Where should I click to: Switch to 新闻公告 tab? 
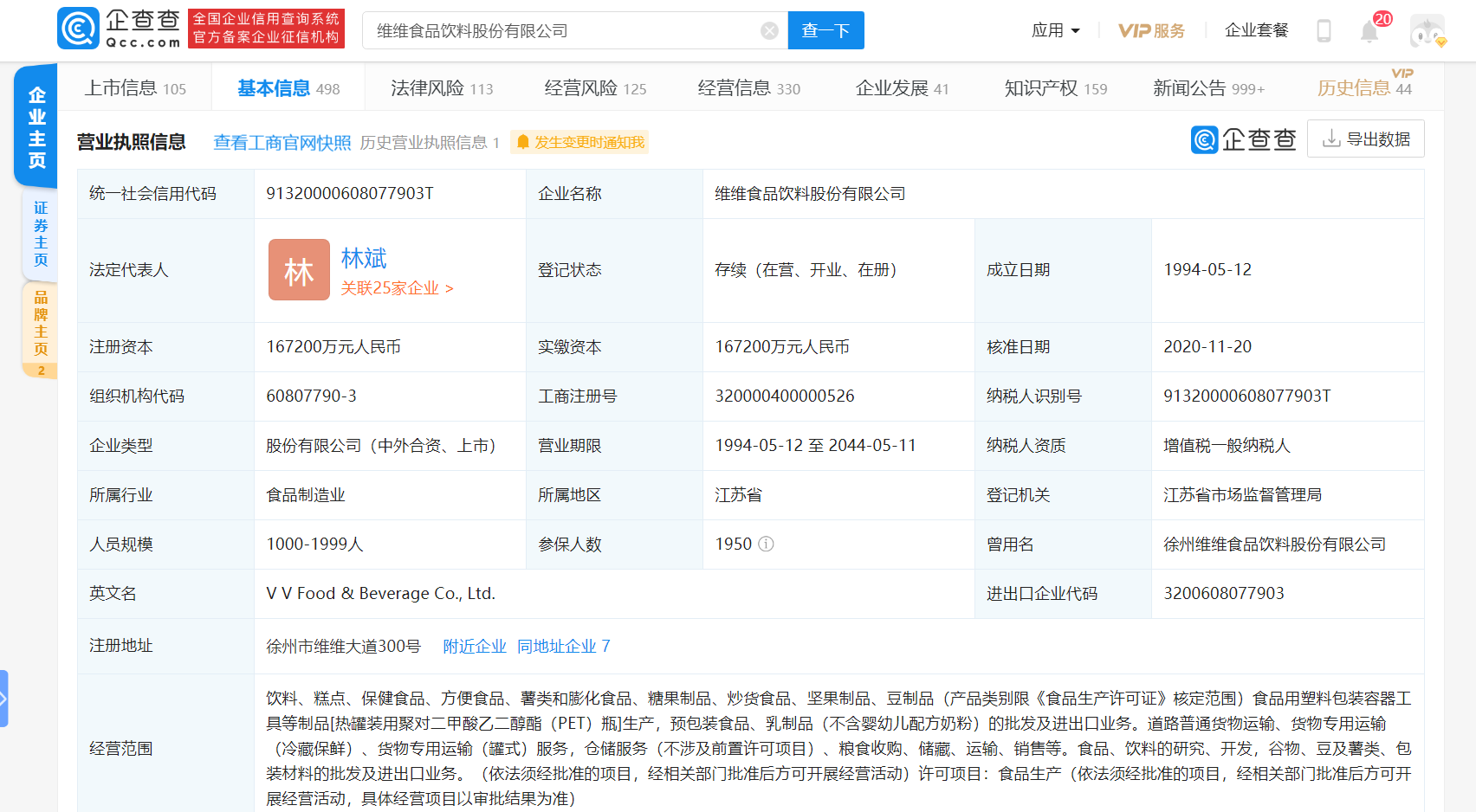[x=1208, y=88]
